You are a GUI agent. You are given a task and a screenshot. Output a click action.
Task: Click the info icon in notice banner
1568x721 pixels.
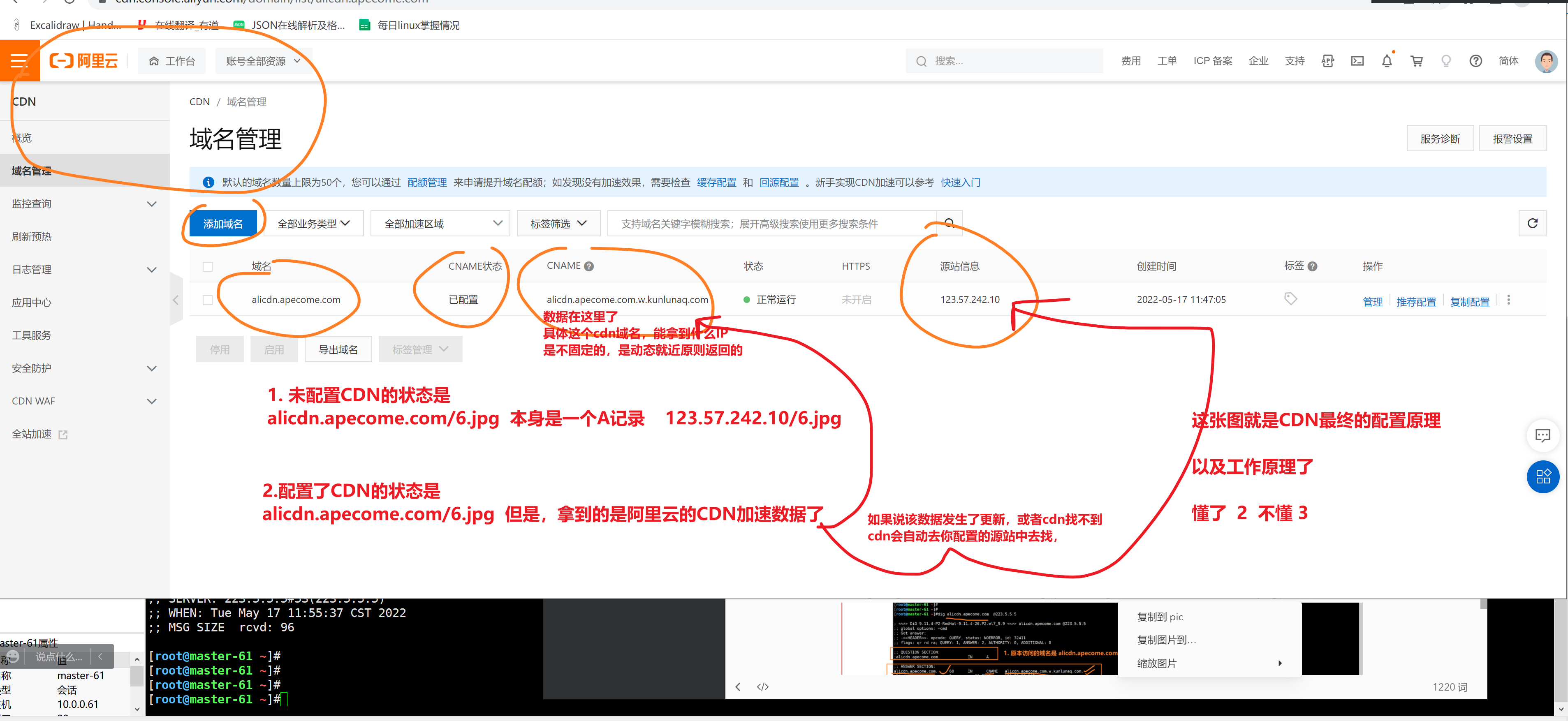pyautogui.click(x=208, y=182)
